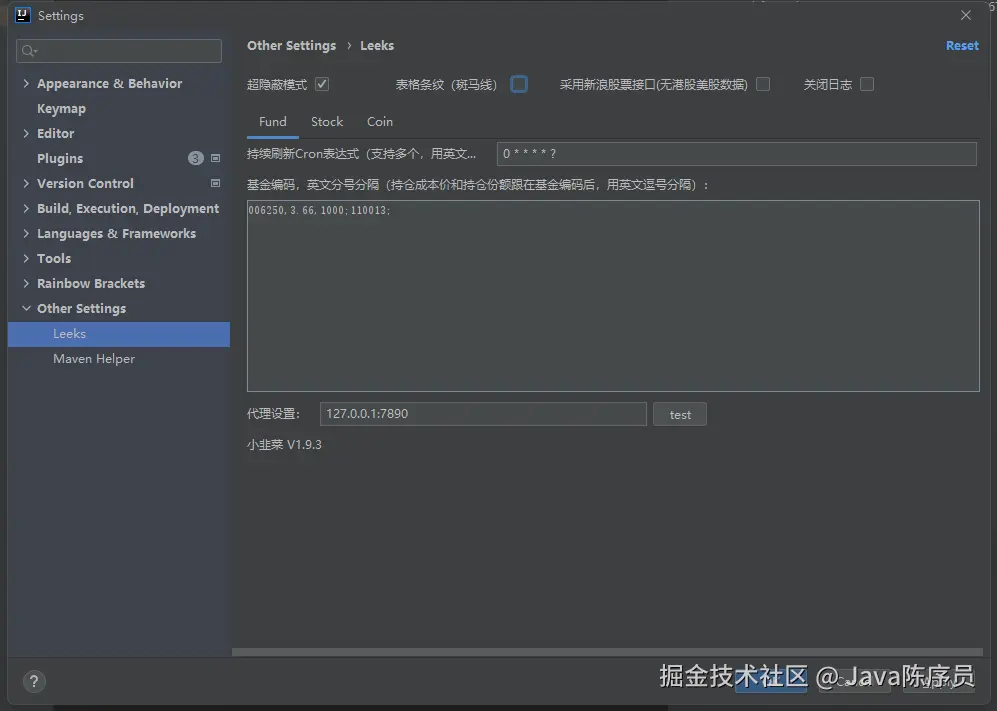The width and height of the screenshot is (997, 711).
Task: Close the Settings dialog
Action: (965, 15)
